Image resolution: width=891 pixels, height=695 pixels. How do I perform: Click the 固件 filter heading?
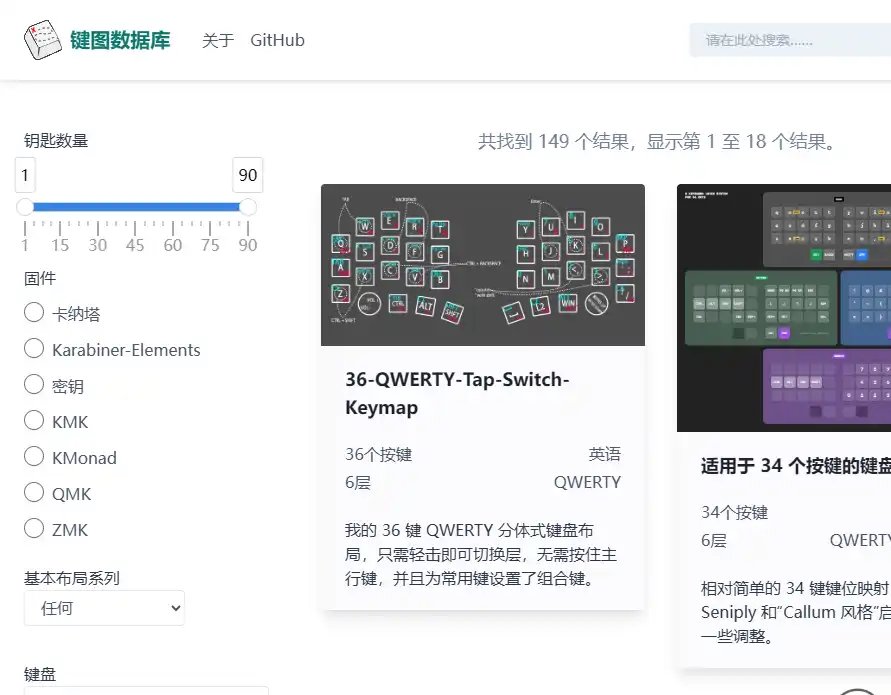[x=40, y=278]
